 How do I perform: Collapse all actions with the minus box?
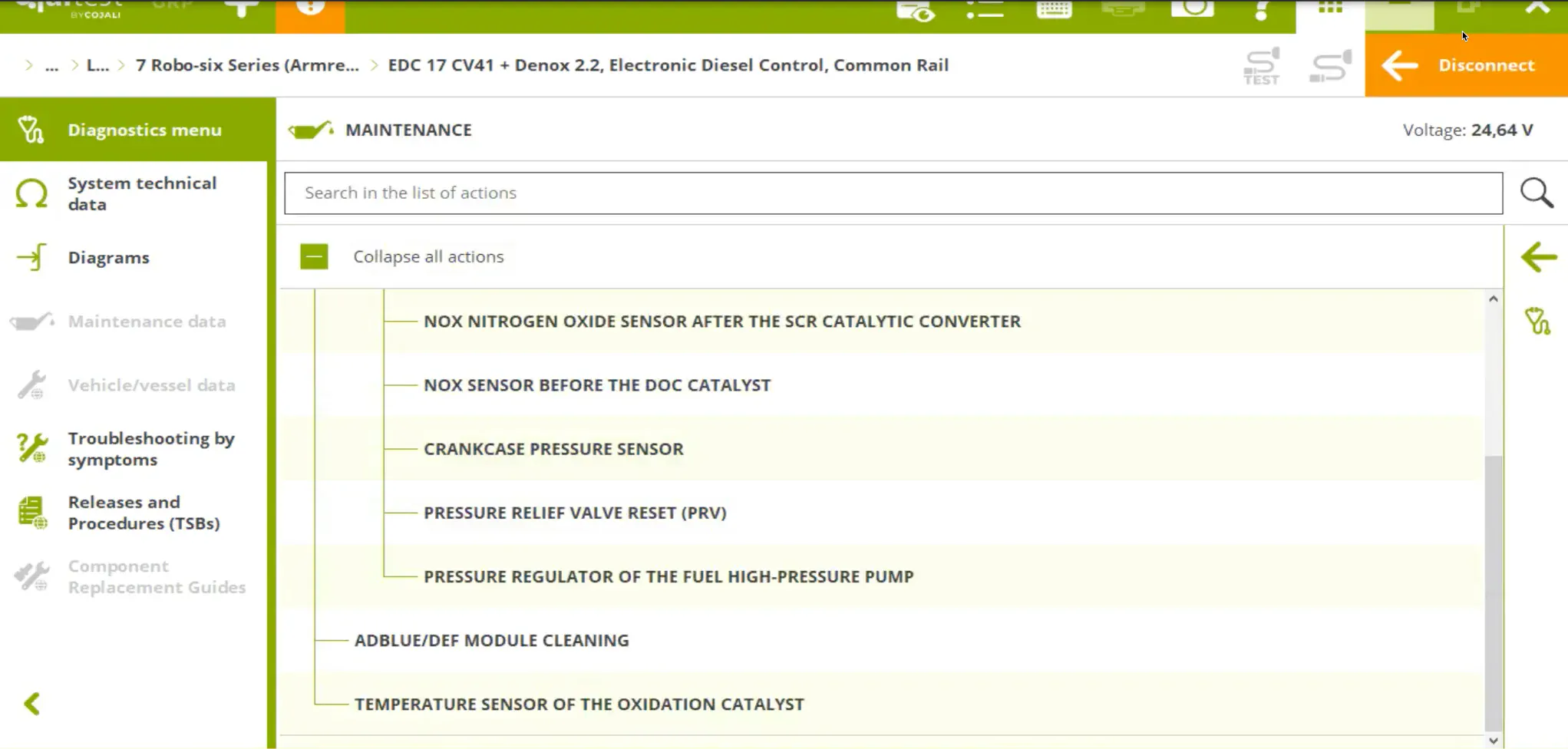pos(314,256)
